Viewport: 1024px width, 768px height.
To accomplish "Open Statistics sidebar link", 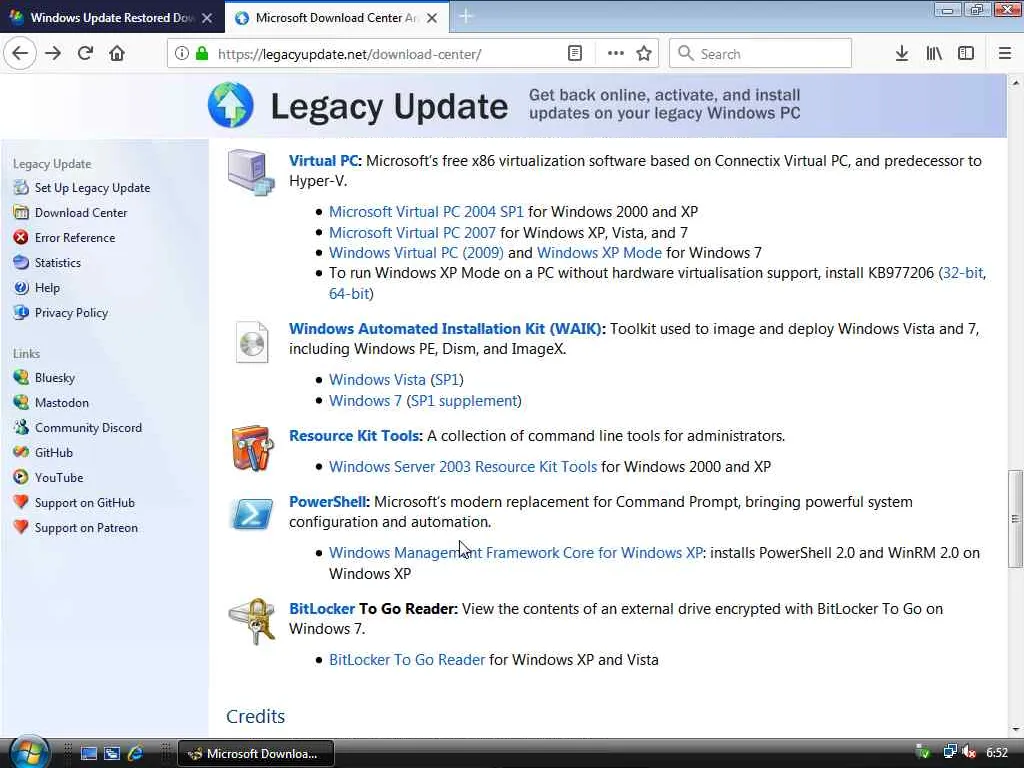I will [x=57, y=263].
